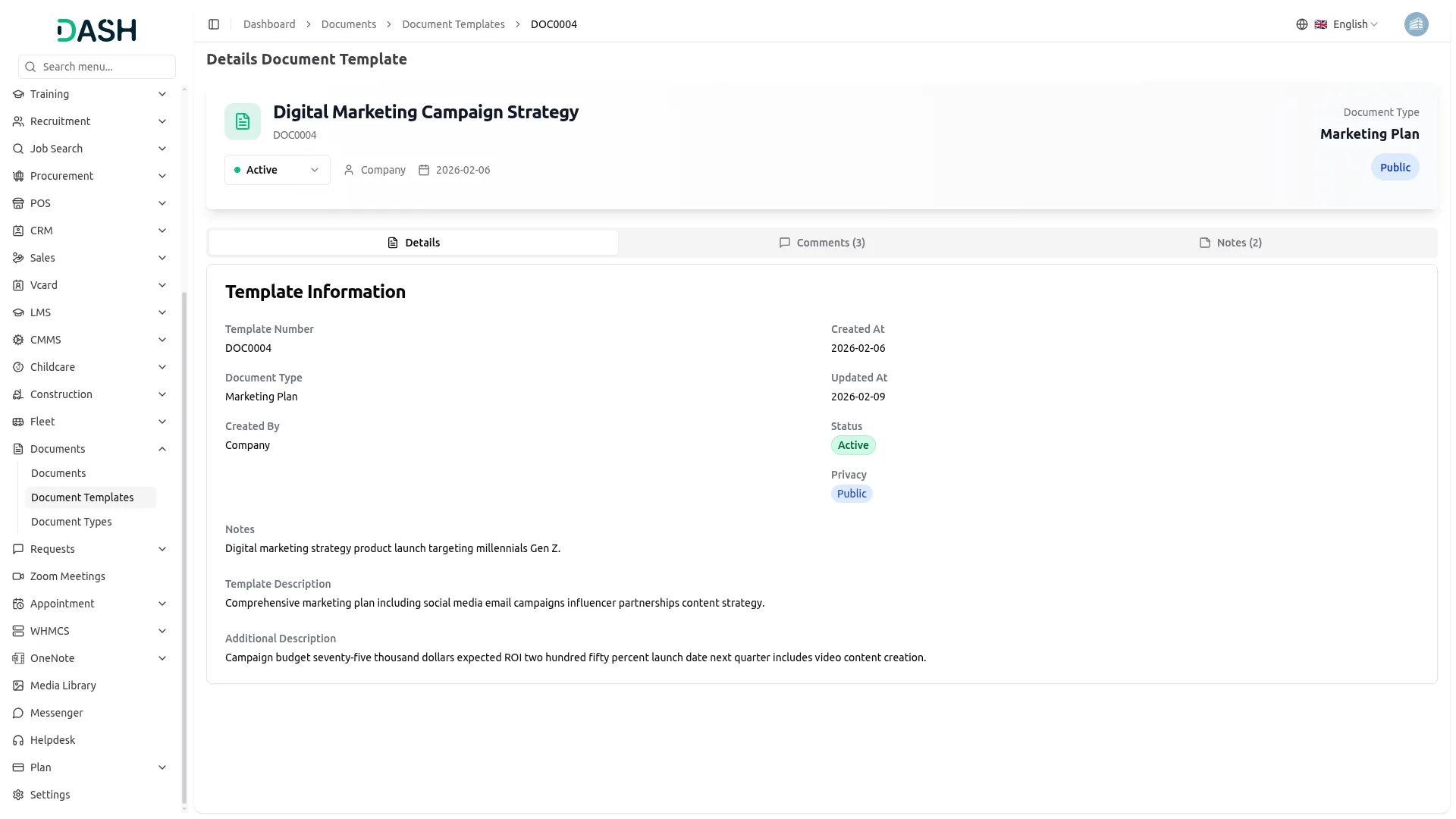Click the Helpdesk headset icon
The height and width of the screenshot is (819, 1456).
click(17, 739)
